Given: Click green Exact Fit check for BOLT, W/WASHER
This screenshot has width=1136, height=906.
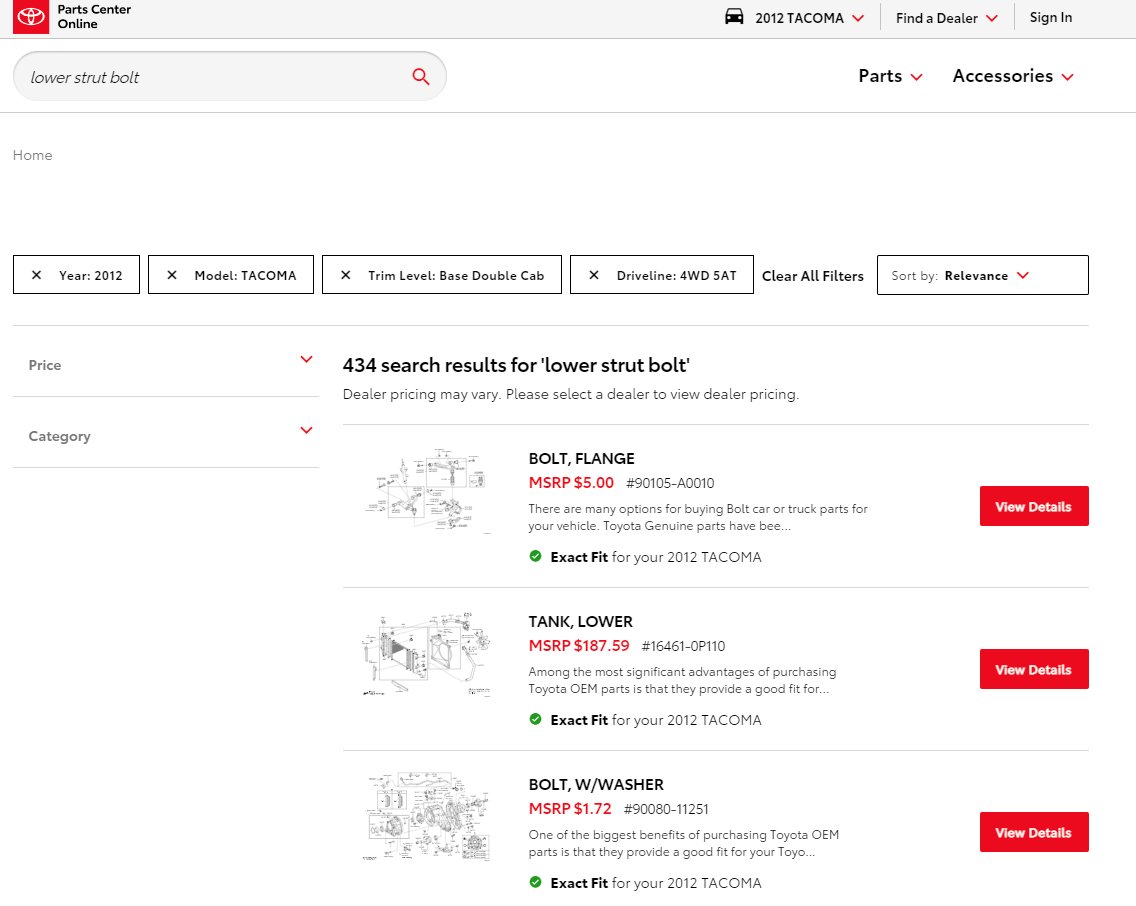Looking at the screenshot, I should point(535,882).
